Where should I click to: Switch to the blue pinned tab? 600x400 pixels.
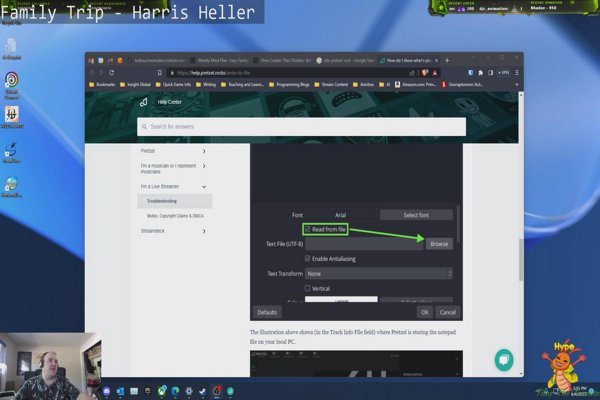pos(101,60)
